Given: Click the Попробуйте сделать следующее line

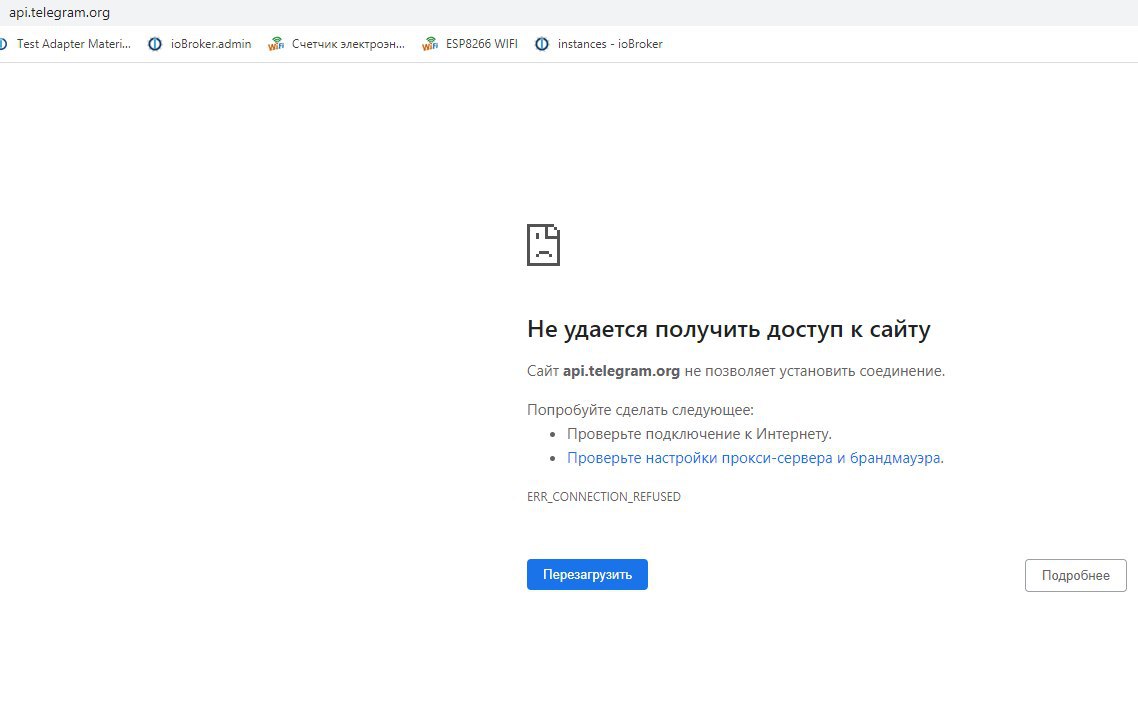Looking at the screenshot, I should (x=640, y=410).
